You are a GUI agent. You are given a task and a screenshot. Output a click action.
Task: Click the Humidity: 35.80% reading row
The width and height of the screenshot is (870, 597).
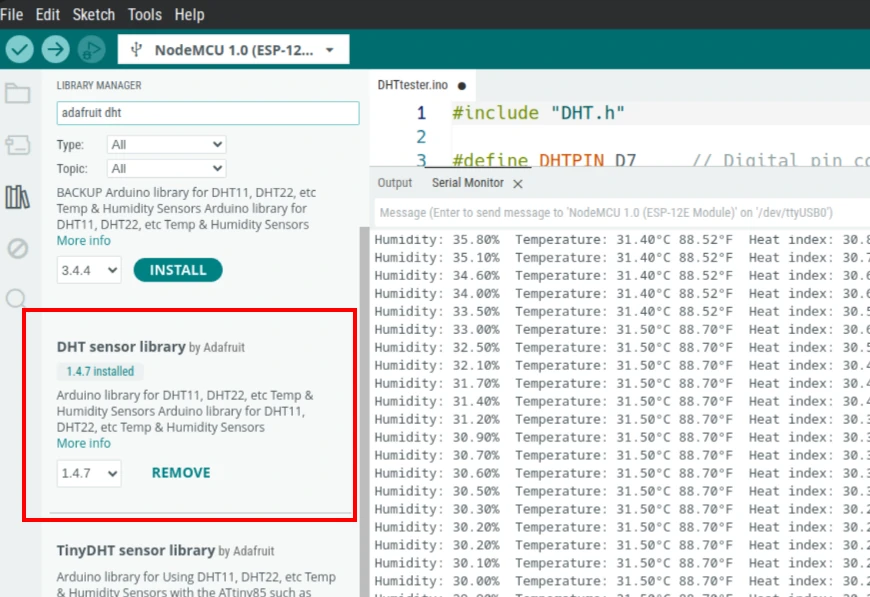[621, 240]
